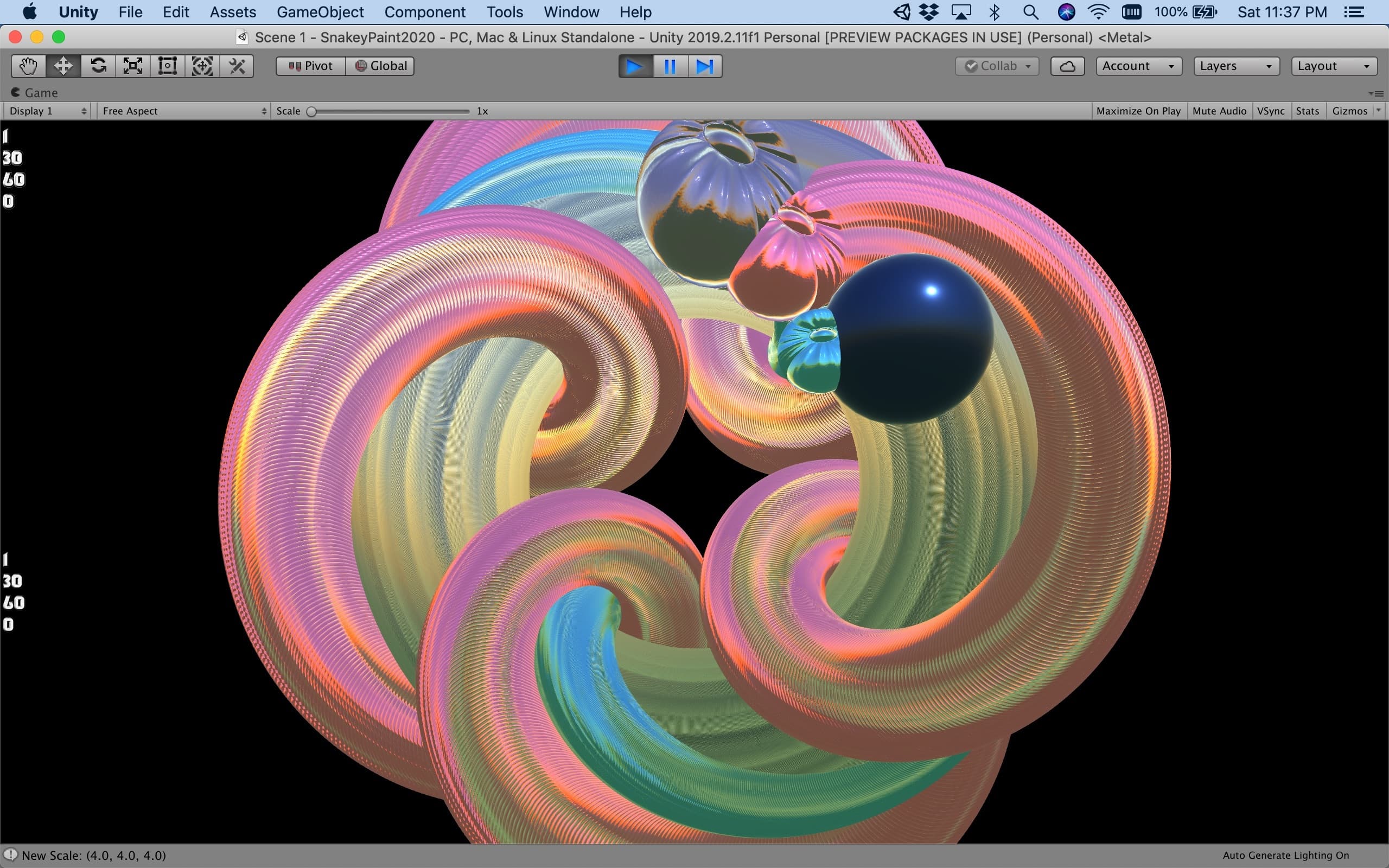1389x868 pixels.
Task: Open the AirPlay display menu
Action: pos(961,12)
